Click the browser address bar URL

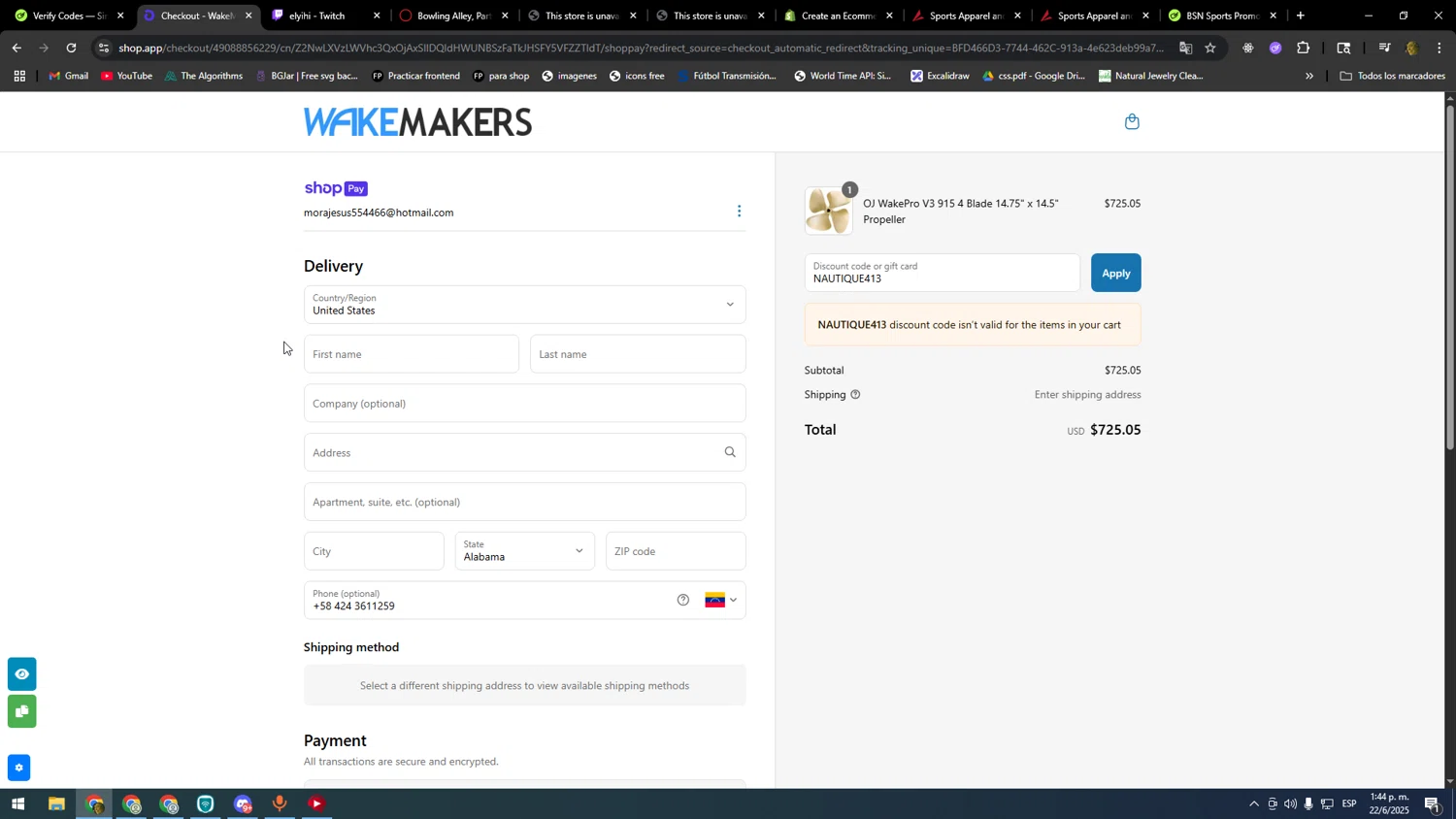641,48
